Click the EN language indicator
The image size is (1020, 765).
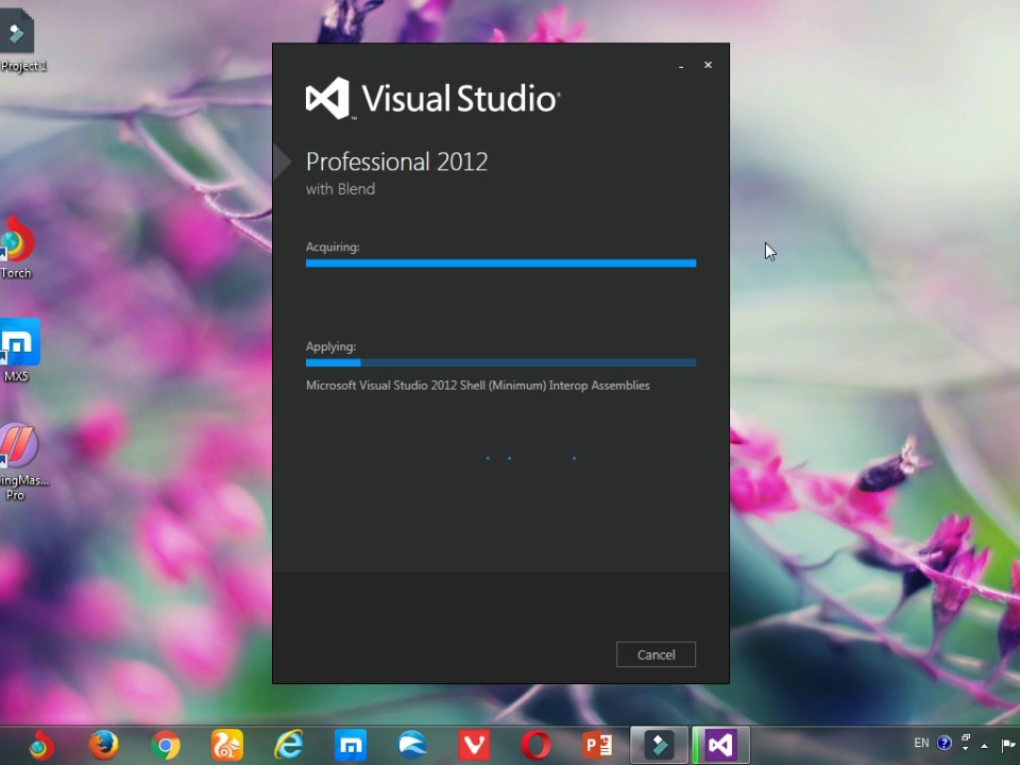pyautogui.click(x=921, y=743)
